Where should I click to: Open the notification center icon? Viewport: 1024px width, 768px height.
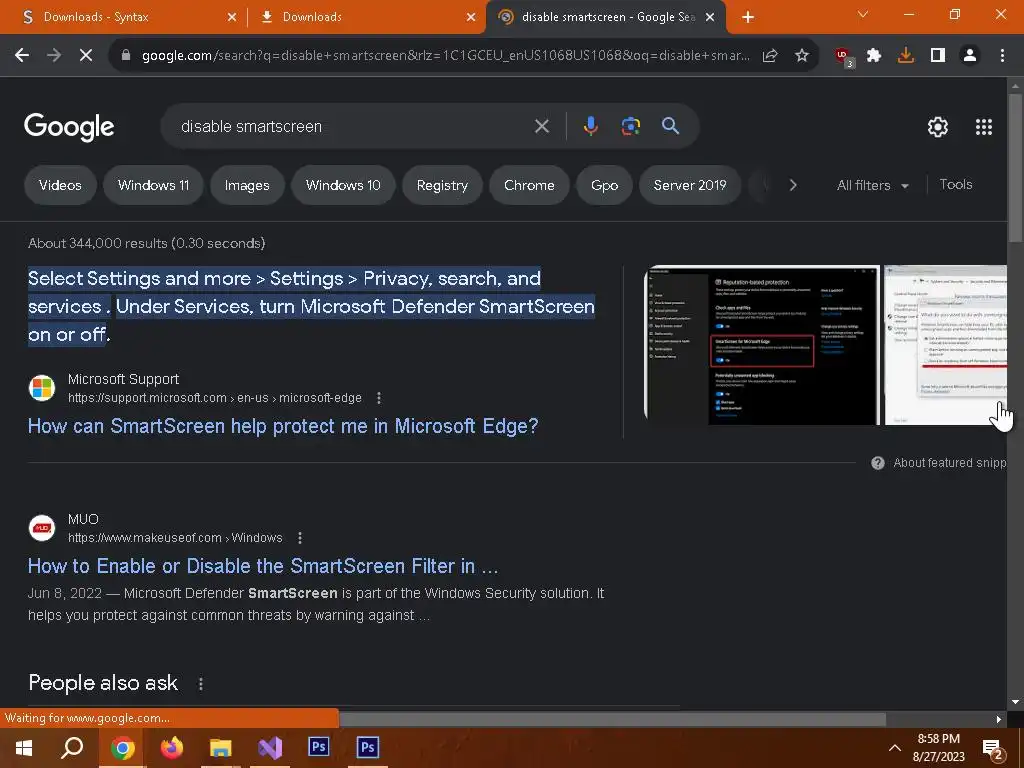[x=993, y=750]
